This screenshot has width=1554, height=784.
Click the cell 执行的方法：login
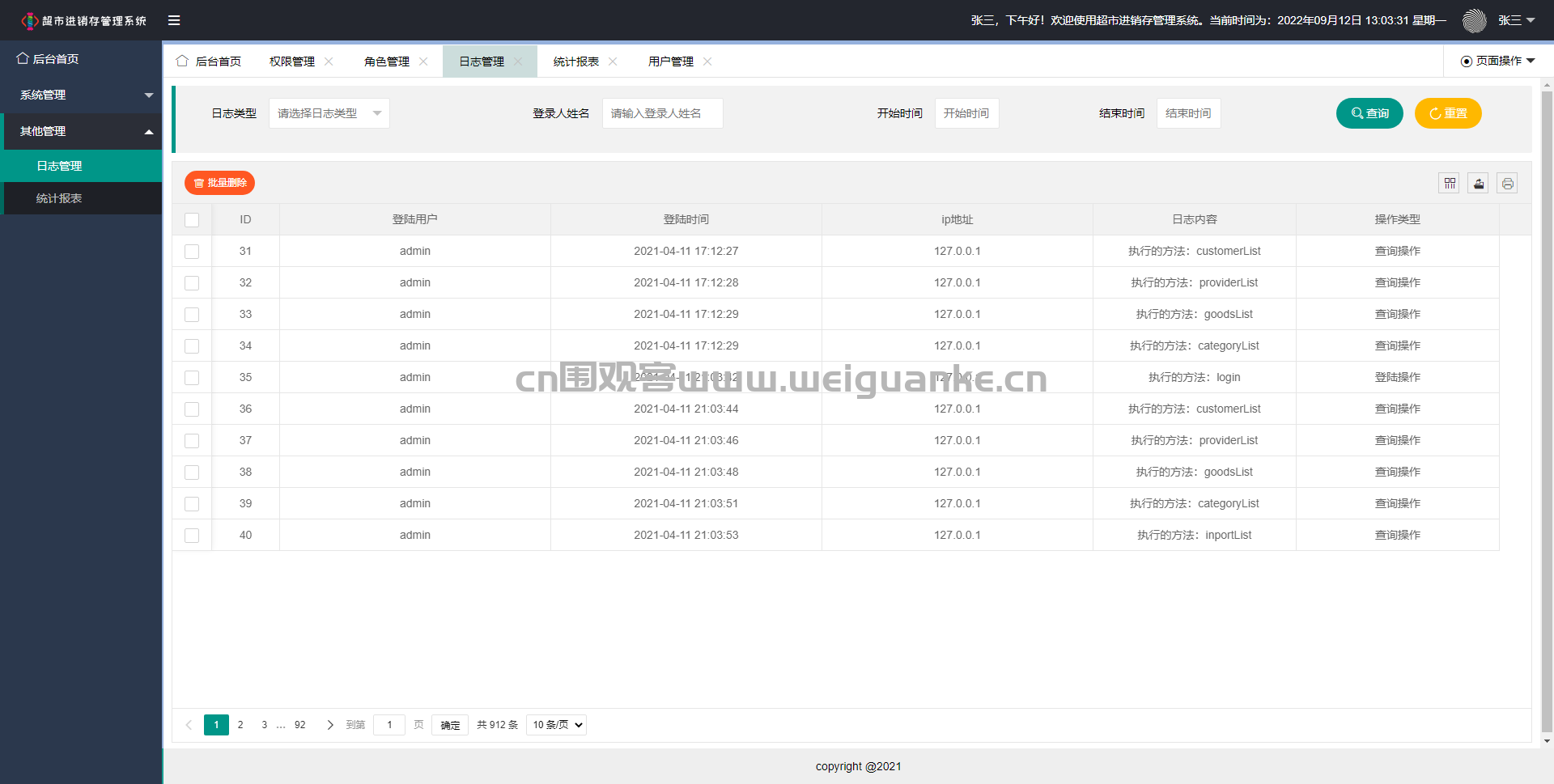tap(1195, 378)
